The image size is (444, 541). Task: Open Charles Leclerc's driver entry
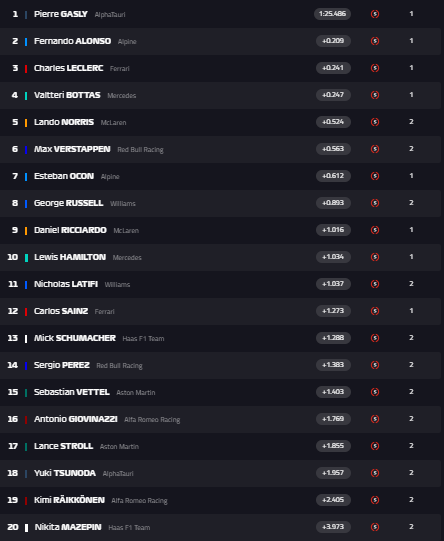[68, 68]
